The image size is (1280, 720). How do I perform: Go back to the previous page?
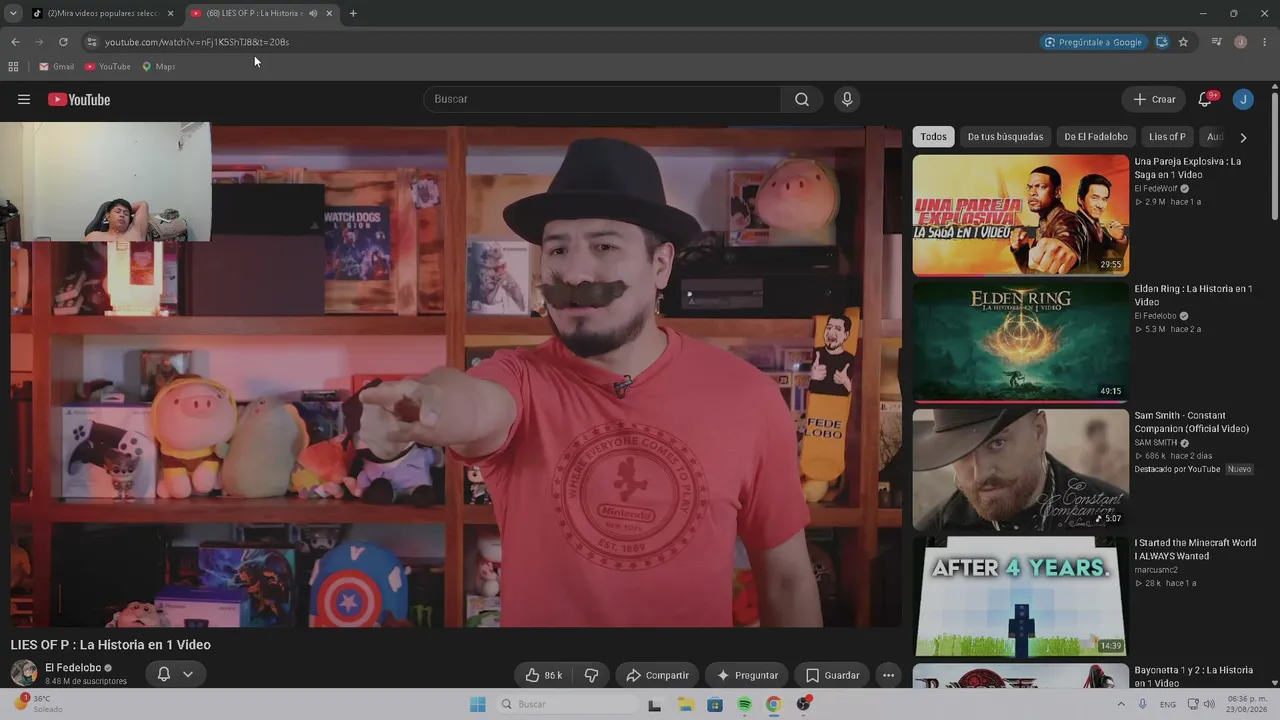[15, 42]
